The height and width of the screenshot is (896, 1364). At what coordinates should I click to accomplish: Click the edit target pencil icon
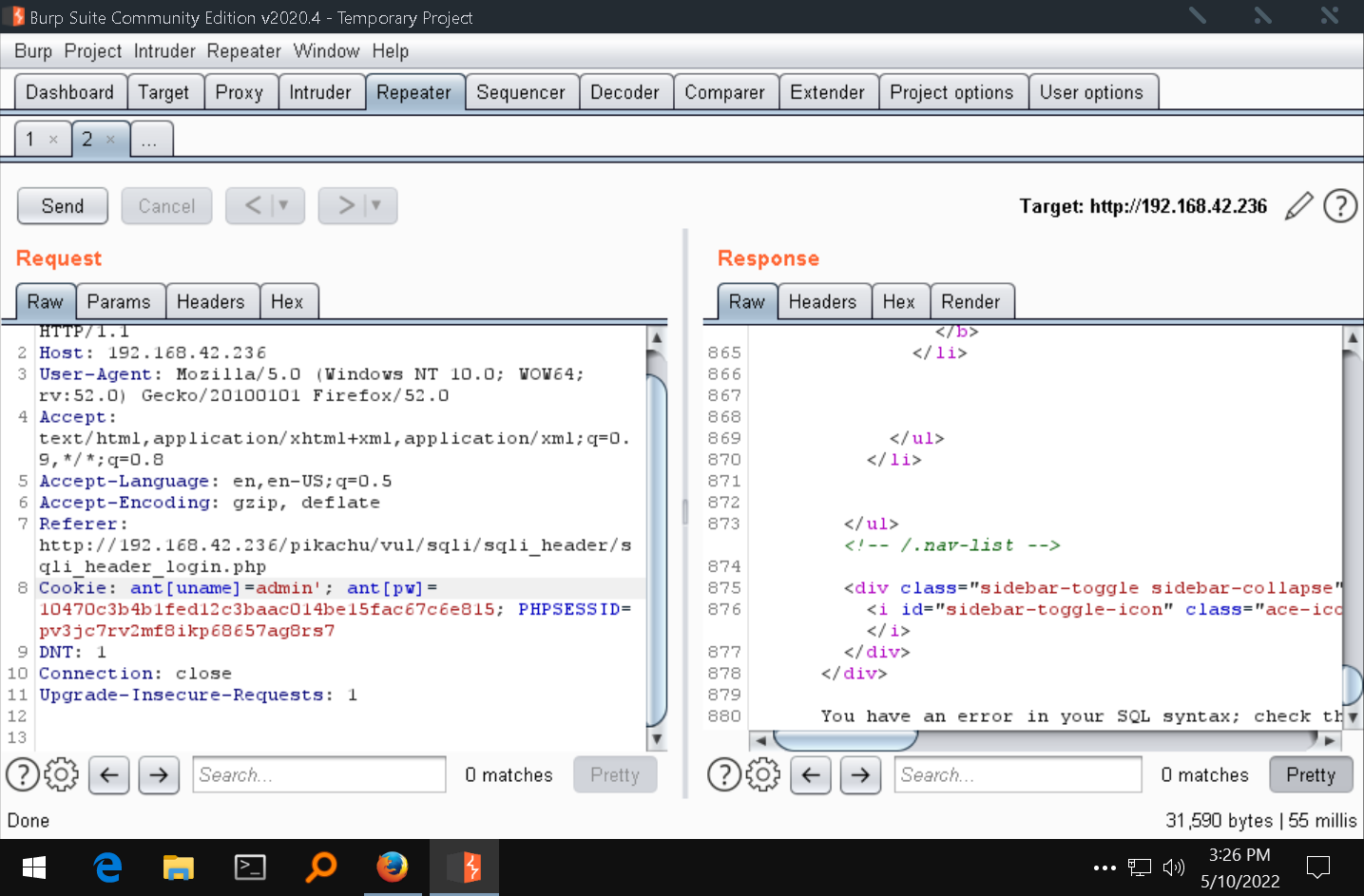pos(1298,206)
